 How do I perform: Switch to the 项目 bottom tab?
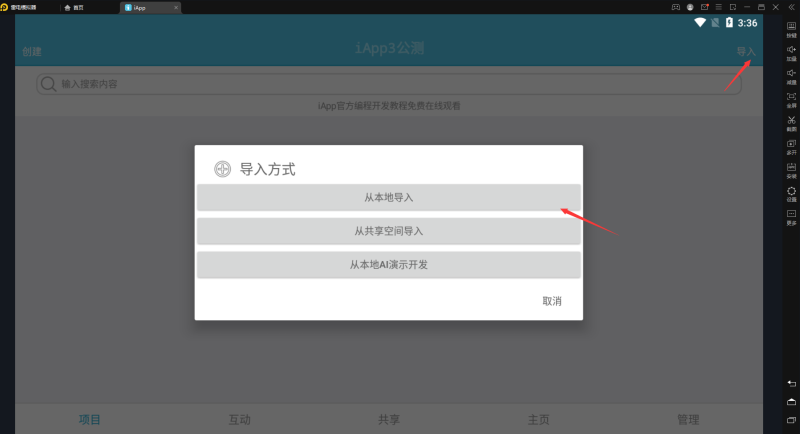click(89, 419)
